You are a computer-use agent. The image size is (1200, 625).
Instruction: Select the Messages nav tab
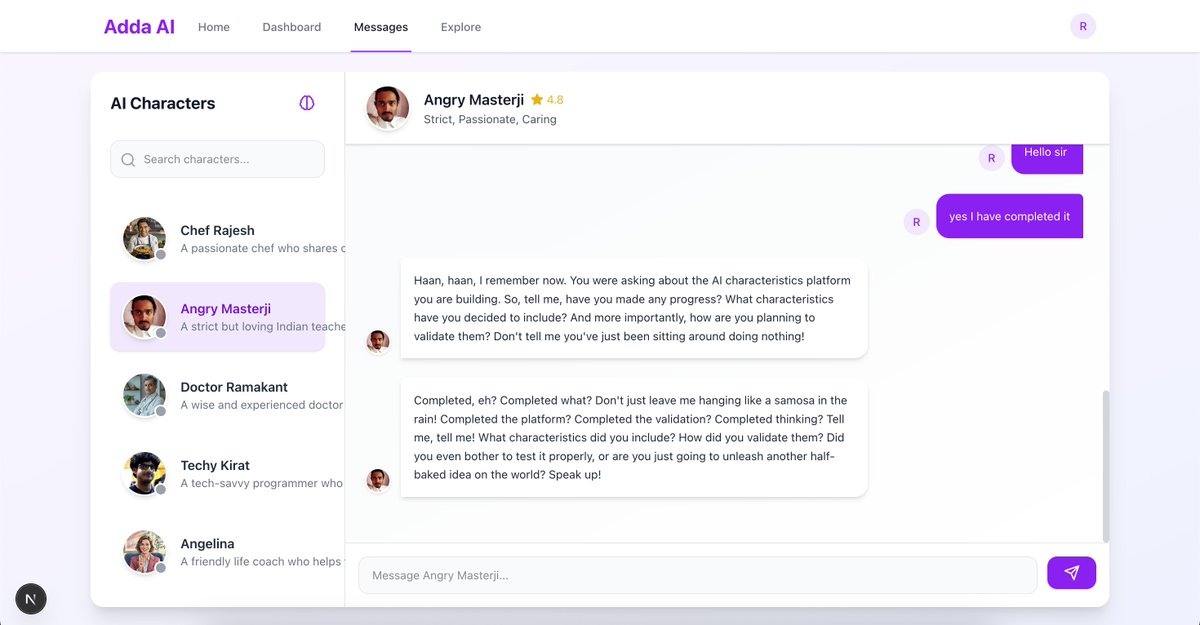click(381, 27)
